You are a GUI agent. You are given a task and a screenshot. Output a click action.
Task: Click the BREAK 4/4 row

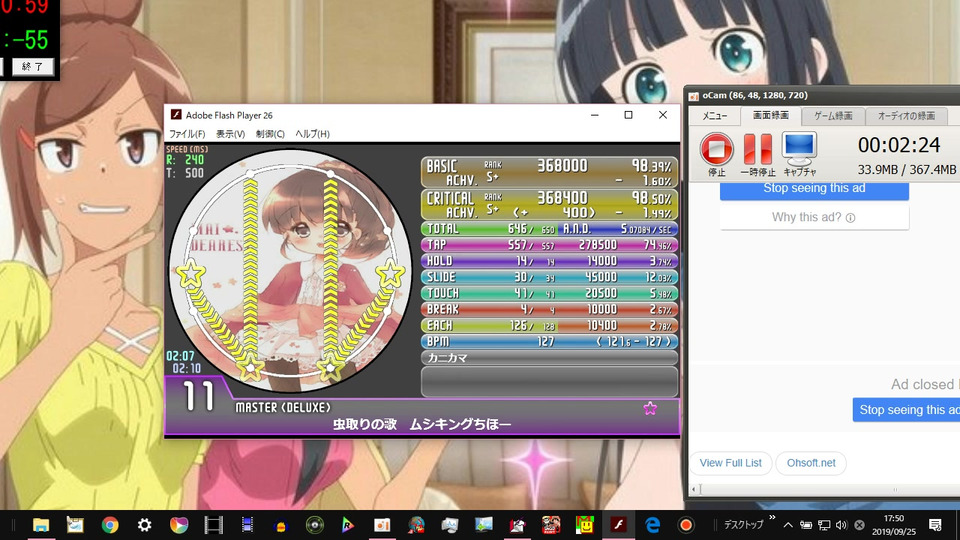(x=549, y=309)
